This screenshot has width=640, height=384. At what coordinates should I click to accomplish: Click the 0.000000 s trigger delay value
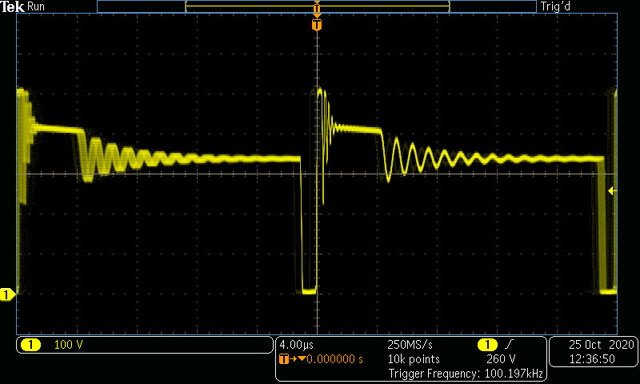(335, 359)
